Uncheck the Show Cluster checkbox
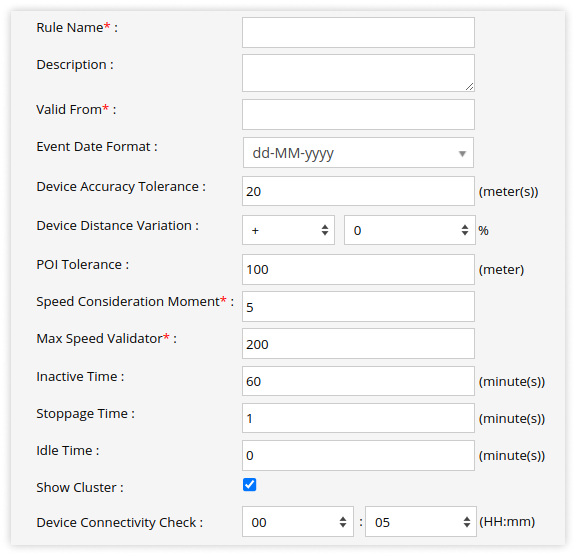The width and height of the screenshot is (576, 556). tap(249, 485)
